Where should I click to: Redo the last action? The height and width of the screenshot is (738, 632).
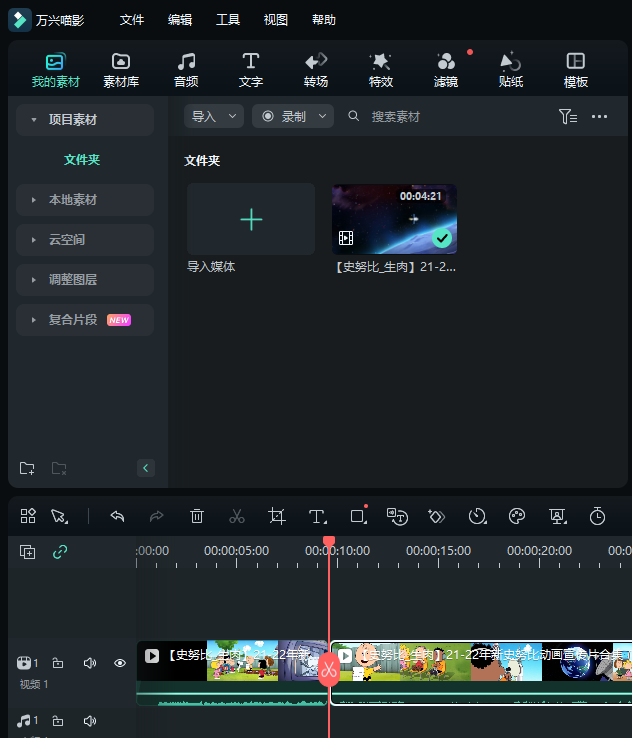pyautogui.click(x=157, y=516)
